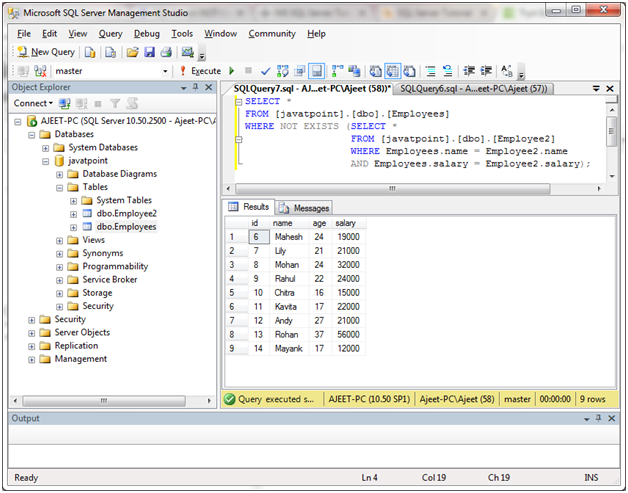Toggle auto-hide pin on Output panel
This screenshot has height=493, width=628.
tap(598, 418)
